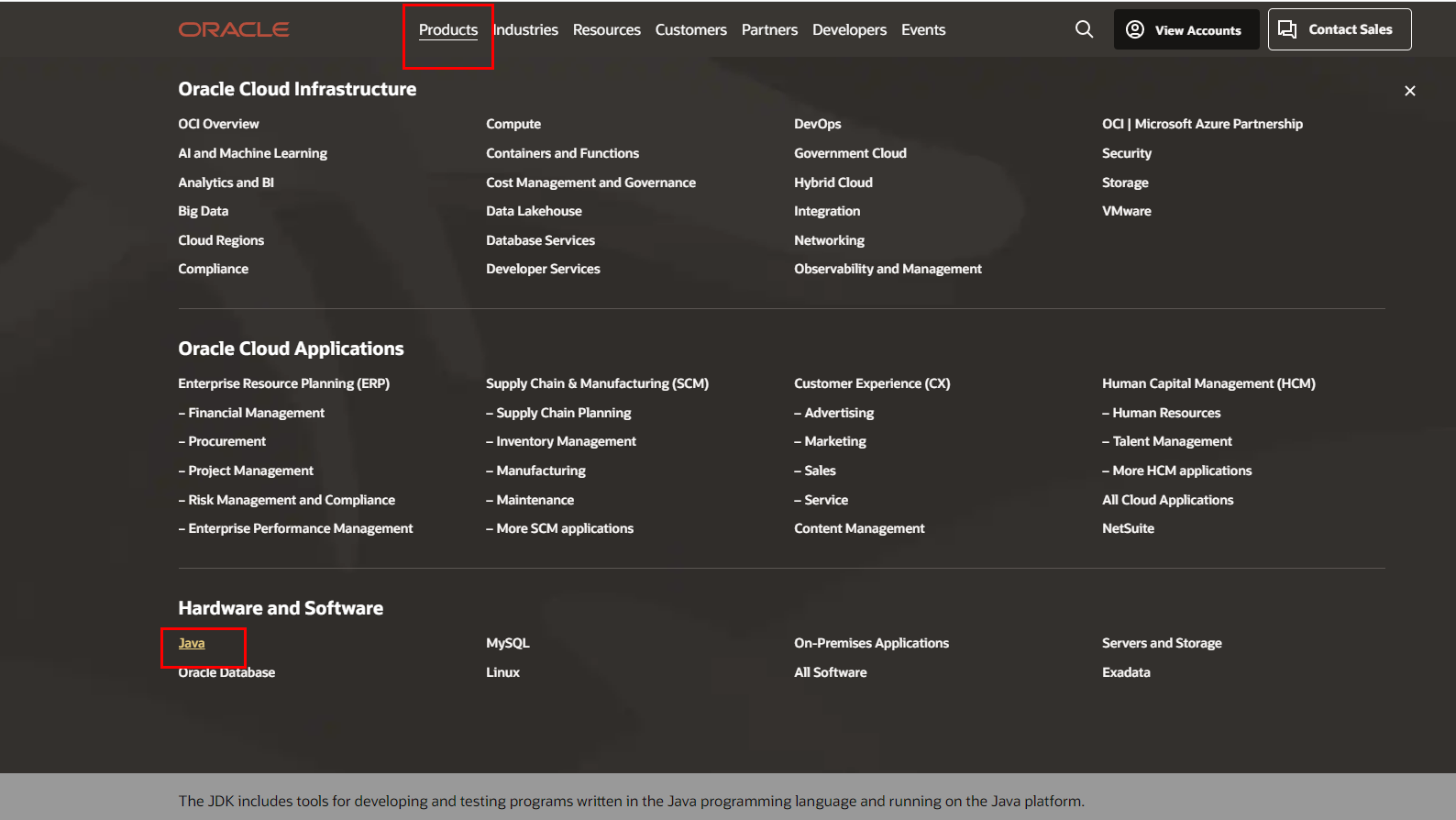This screenshot has width=1456, height=820.
Task: Open AI and Machine Learning
Action: 253,153
